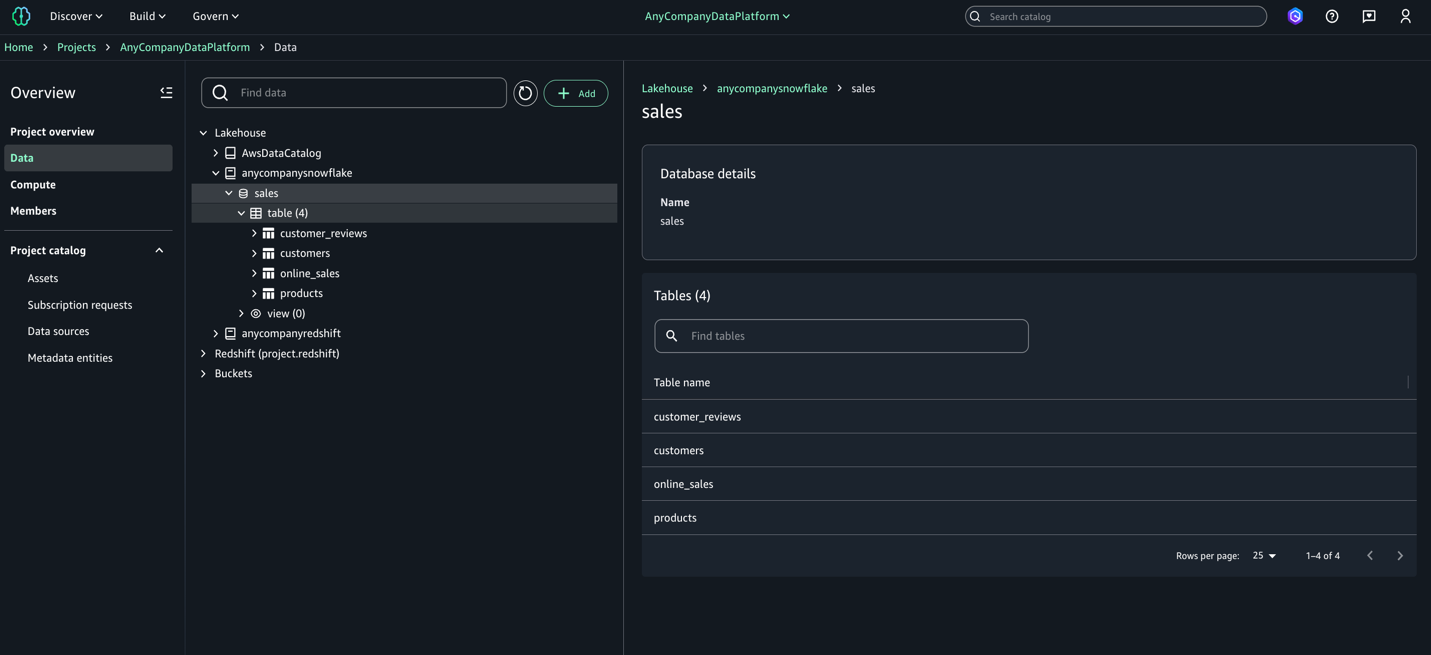Screen dimensions: 1431x655
Task: Open the help question mark icon
Action: coord(1332,16)
